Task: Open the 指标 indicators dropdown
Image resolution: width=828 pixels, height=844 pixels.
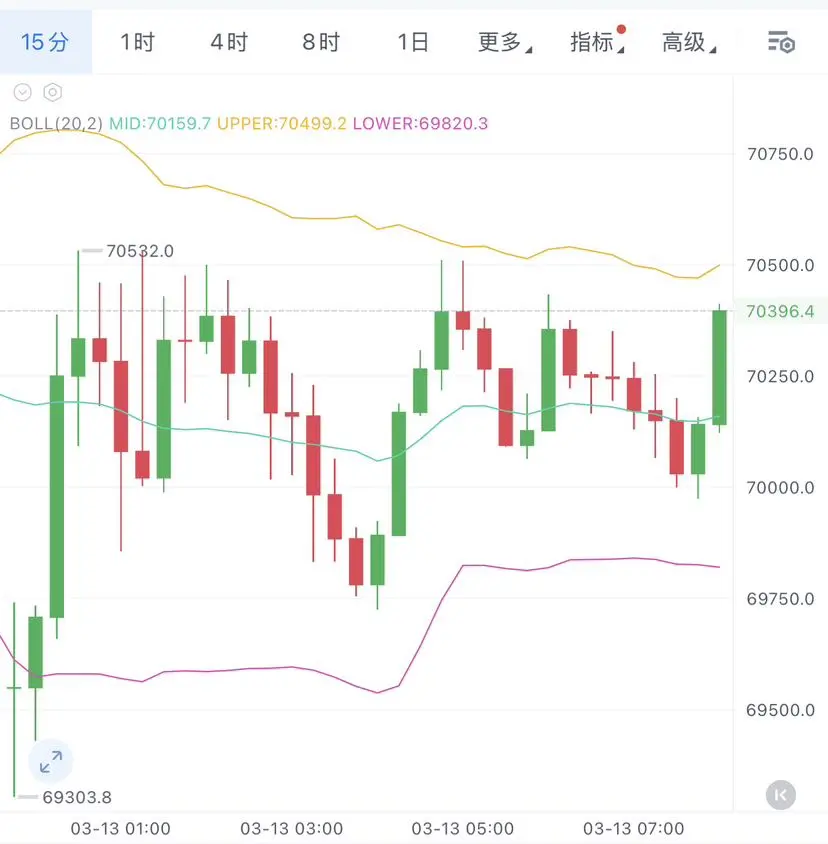Action: [597, 42]
